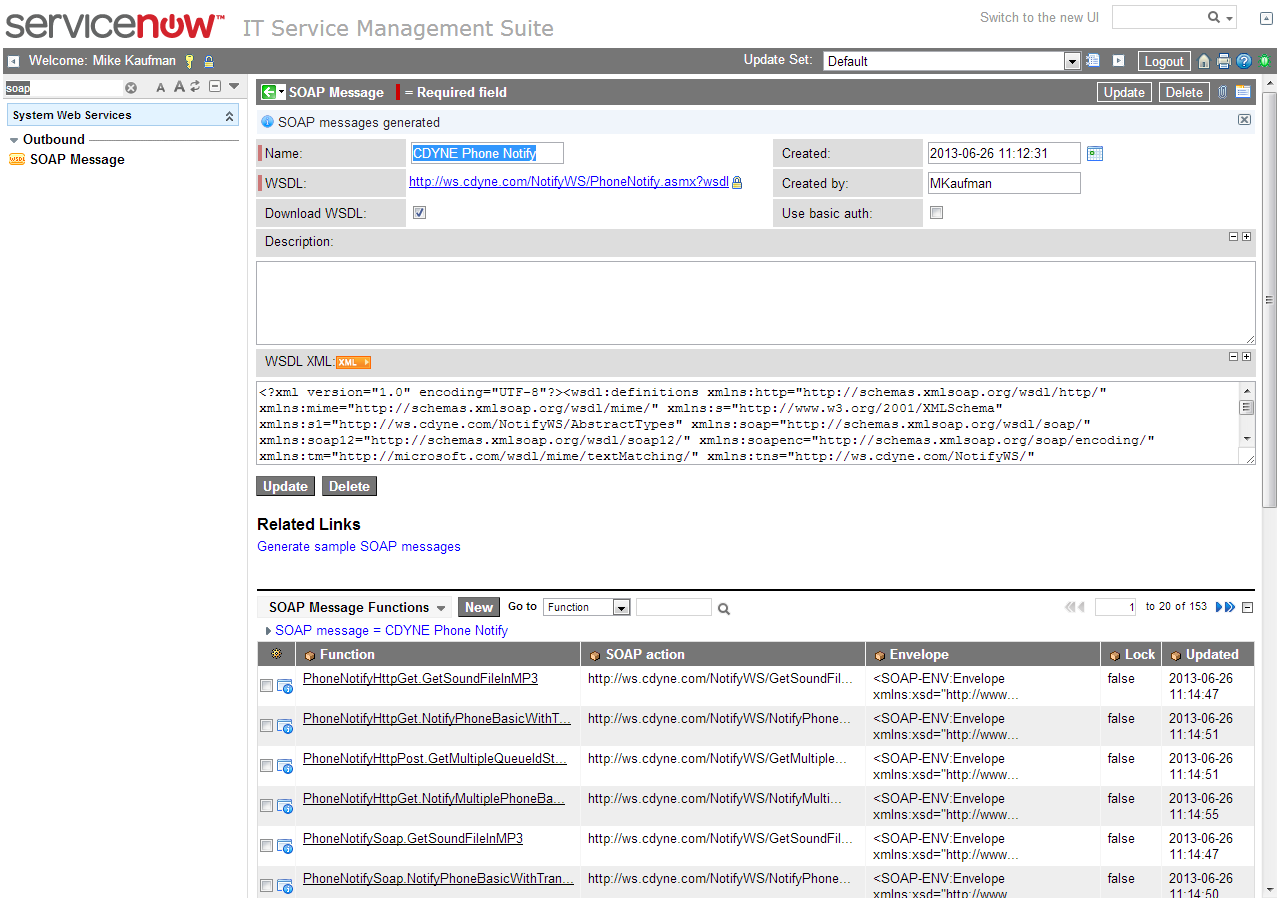Open navigator options dropdown arrow

click(234, 87)
